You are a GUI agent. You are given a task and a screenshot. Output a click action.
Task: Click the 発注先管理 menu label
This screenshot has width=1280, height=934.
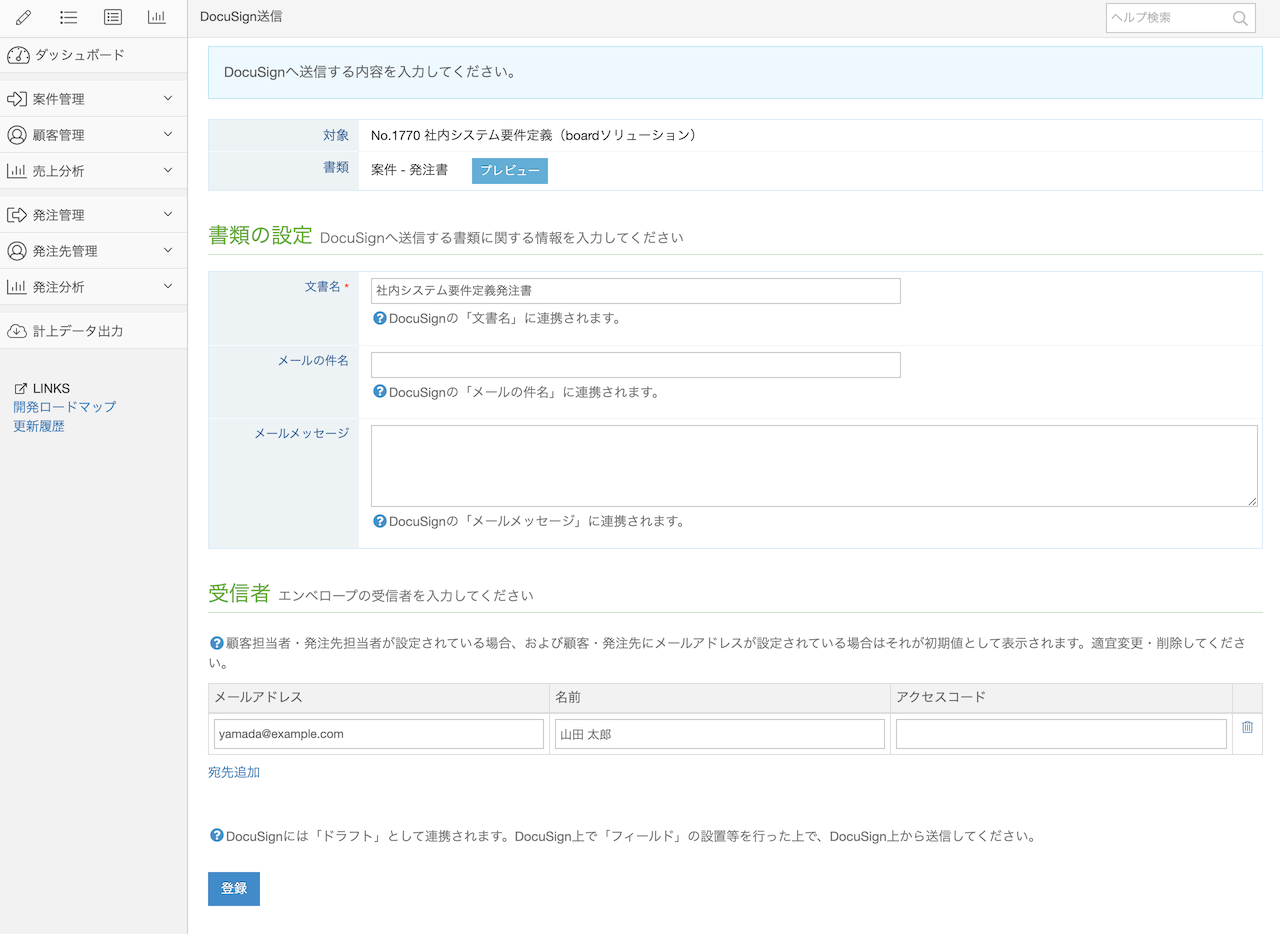click(x=65, y=251)
